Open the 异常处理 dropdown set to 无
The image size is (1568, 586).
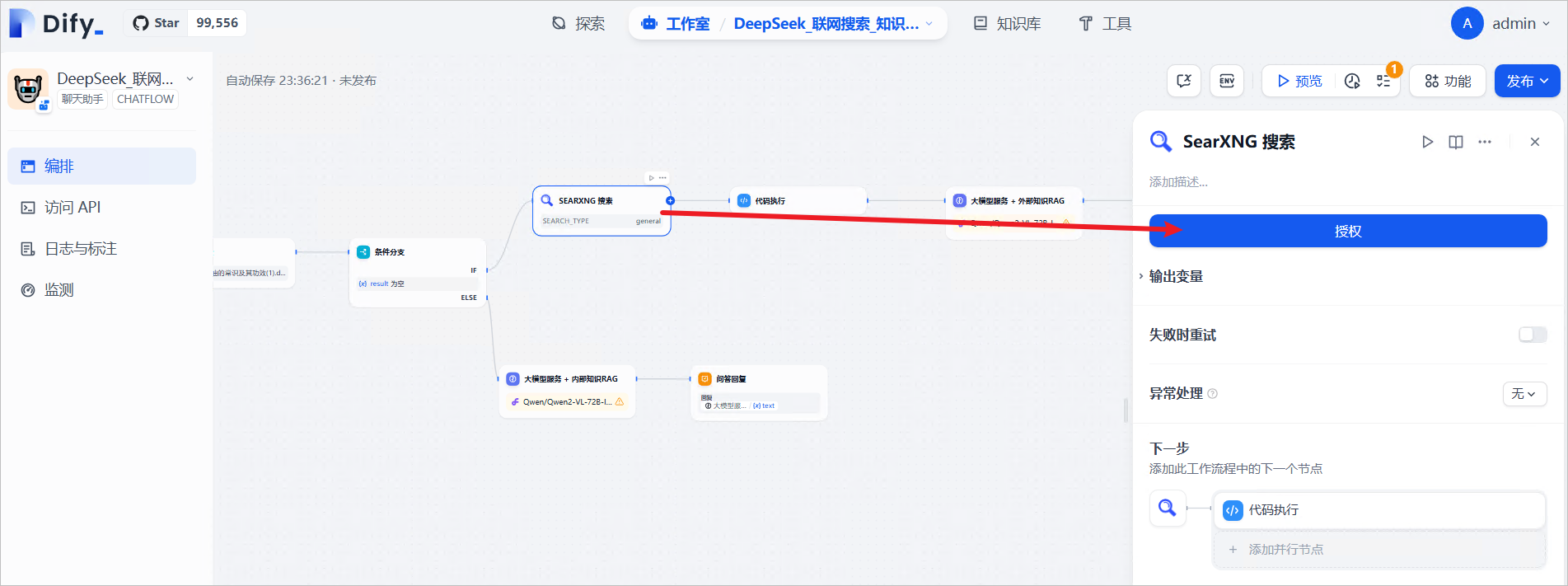click(1524, 394)
